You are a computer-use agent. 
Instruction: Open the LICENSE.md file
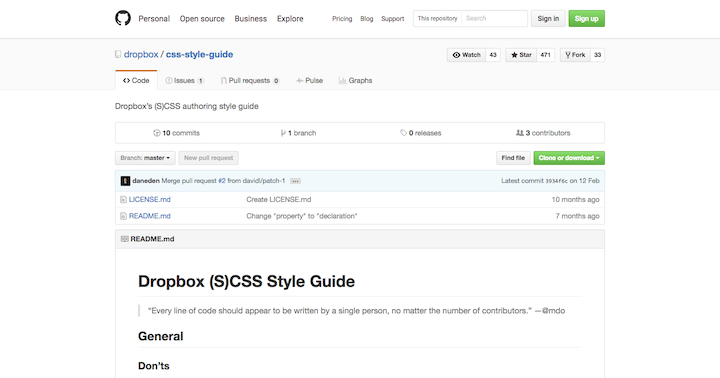(x=150, y=199)
